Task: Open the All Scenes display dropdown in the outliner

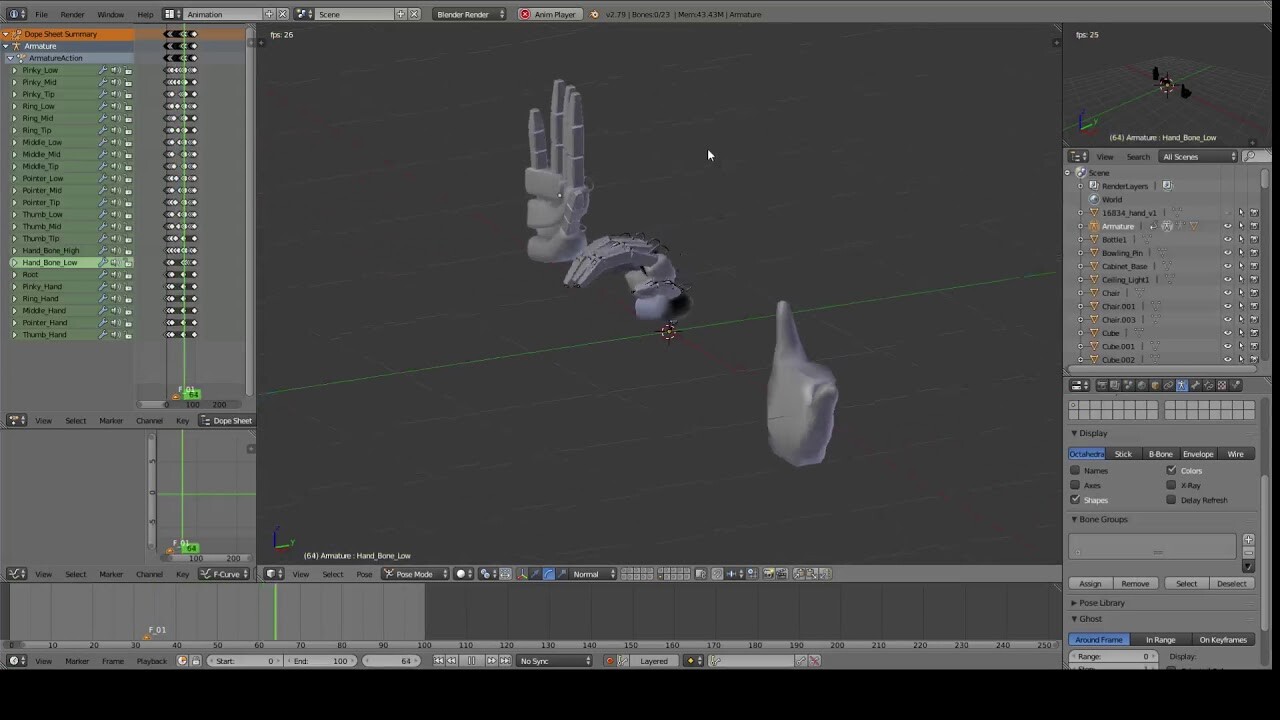Action: pos(1196,156)
